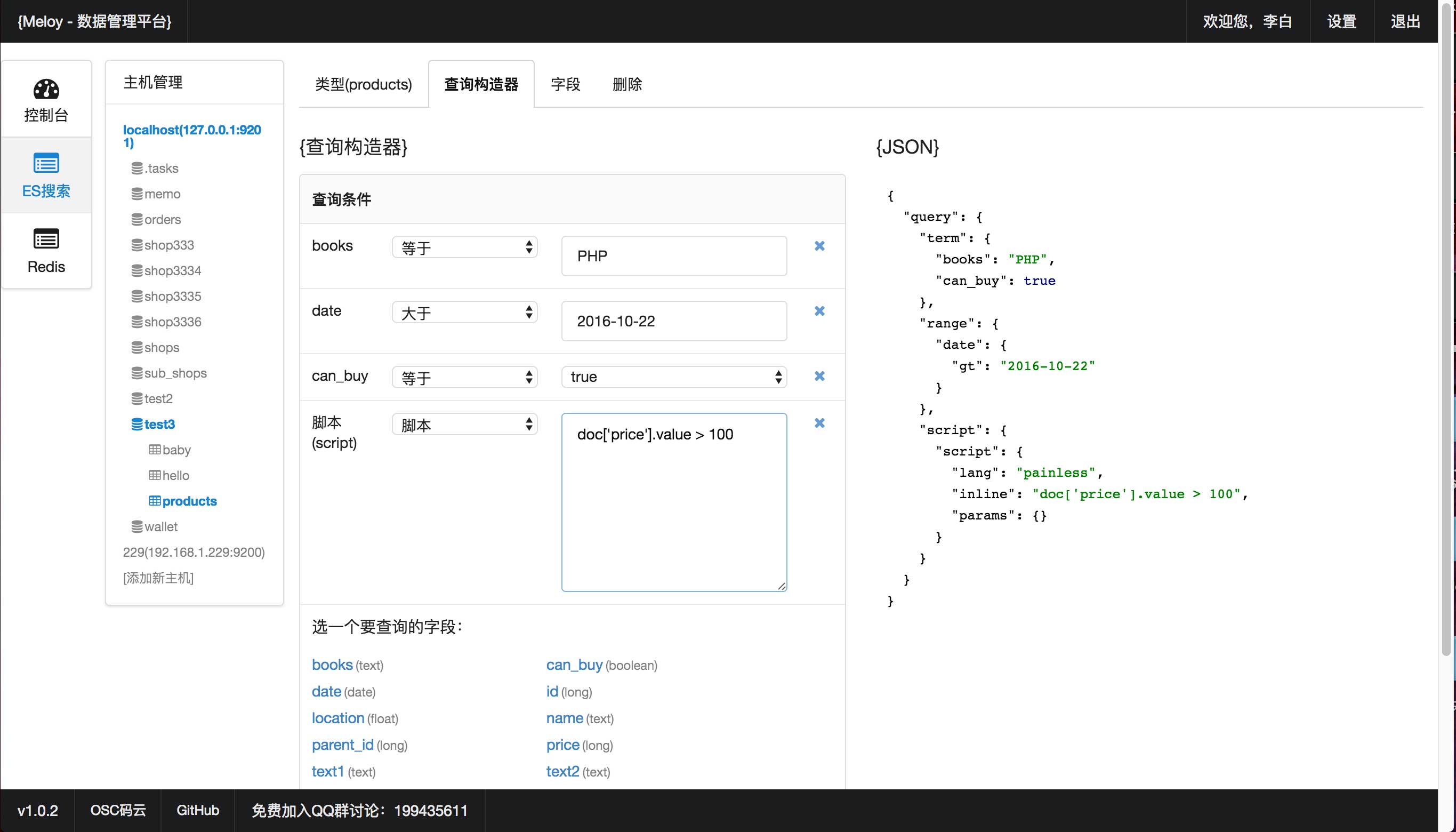Image resolution: width=1456 pixels, height=832 pixels.
Task: Click the database icon beside test2
Action: pyautogui.click(x=137, y=398)
